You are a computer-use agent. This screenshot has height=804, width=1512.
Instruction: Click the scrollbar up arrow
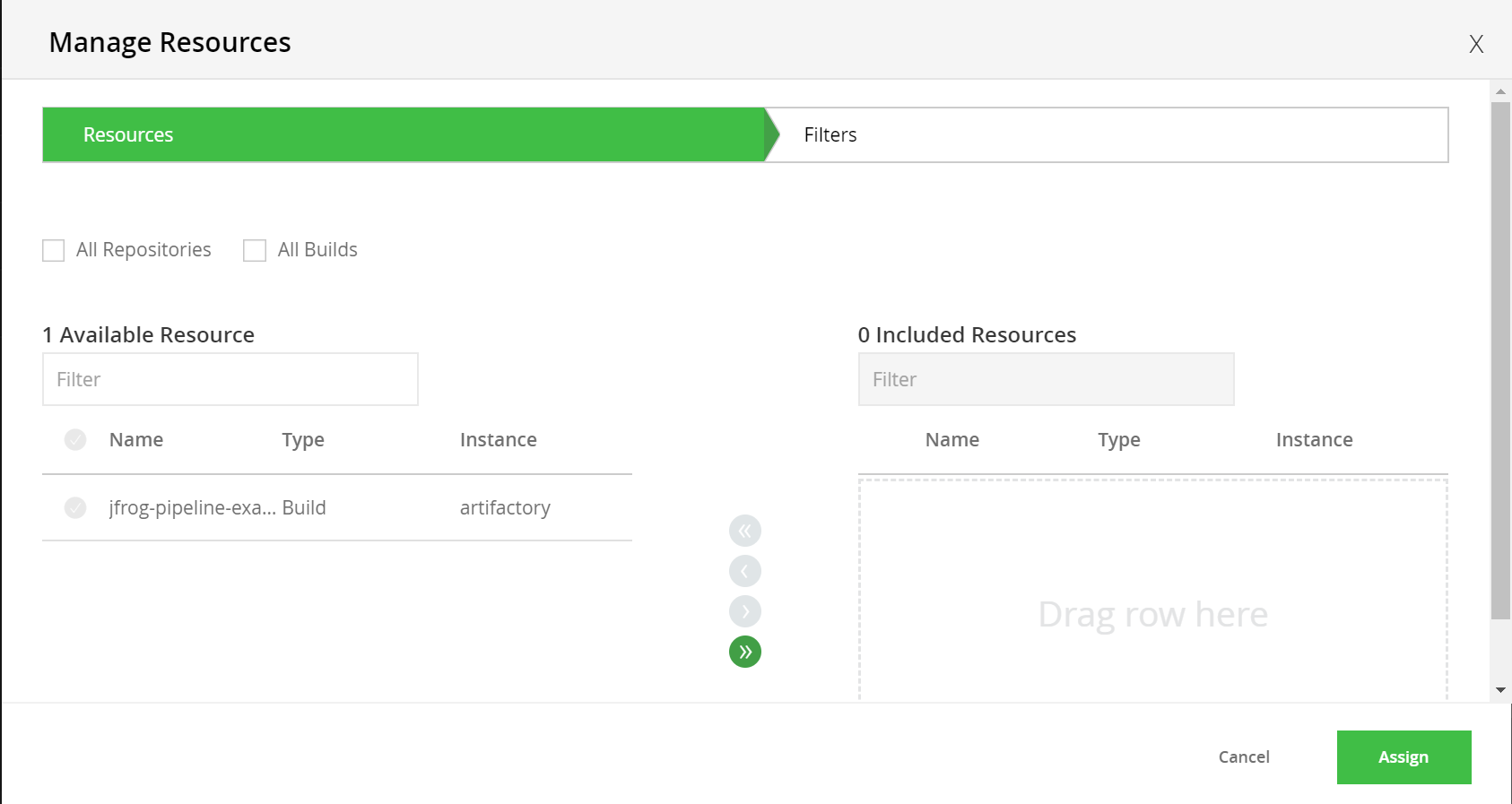point(1500,91)
